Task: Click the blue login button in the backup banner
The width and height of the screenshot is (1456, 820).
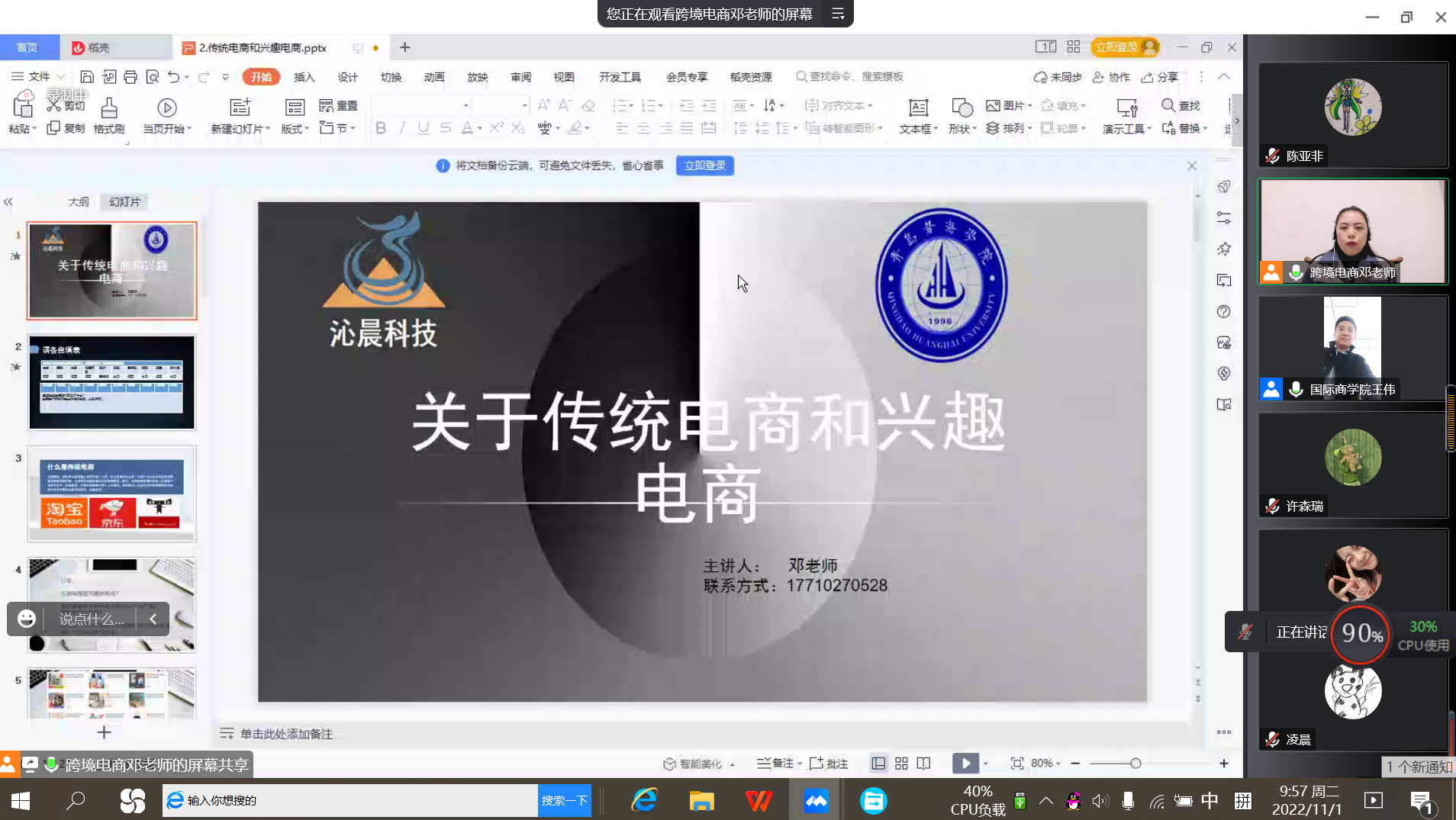Action: [704, 166]
